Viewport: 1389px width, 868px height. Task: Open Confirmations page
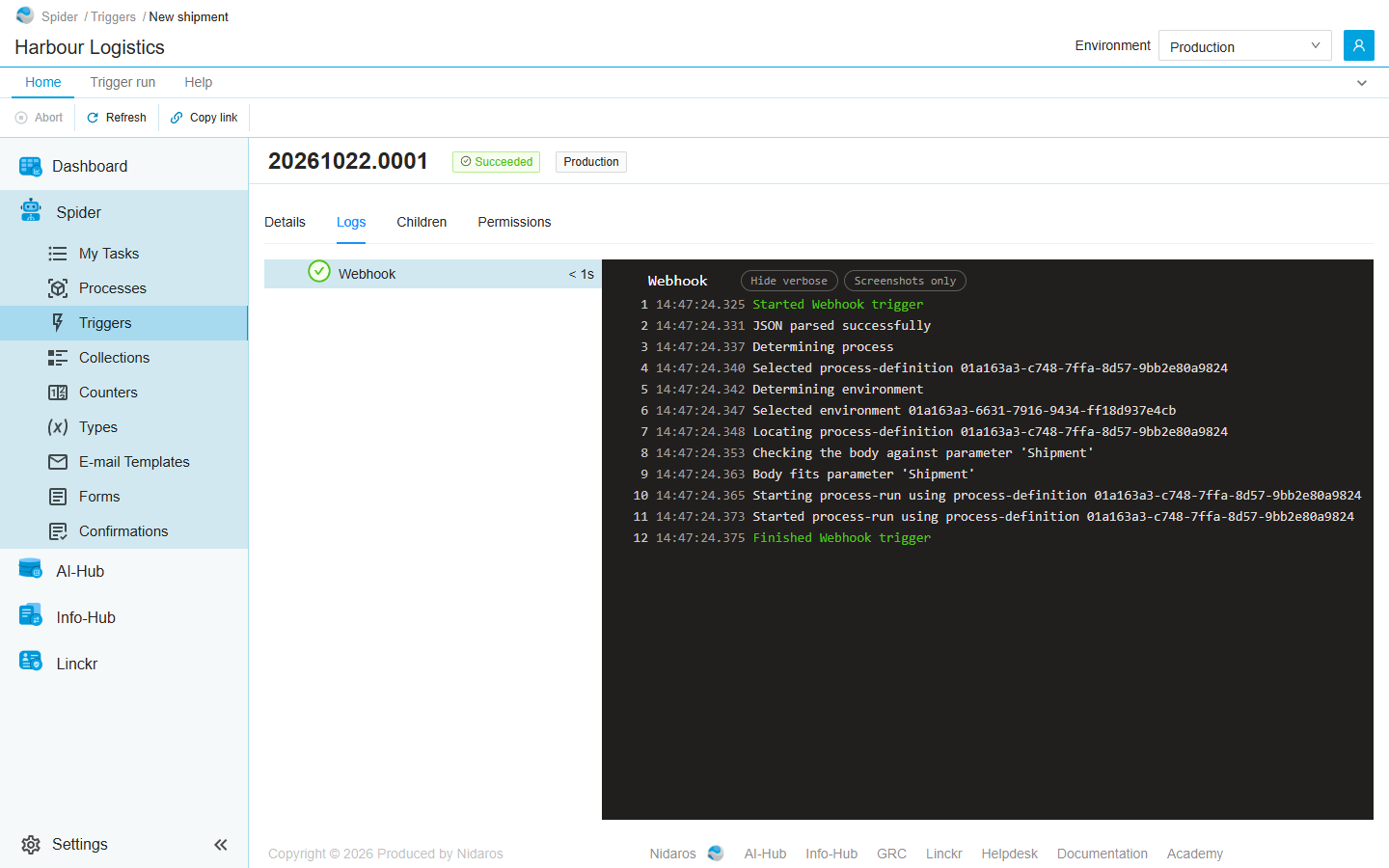[123, 531]
